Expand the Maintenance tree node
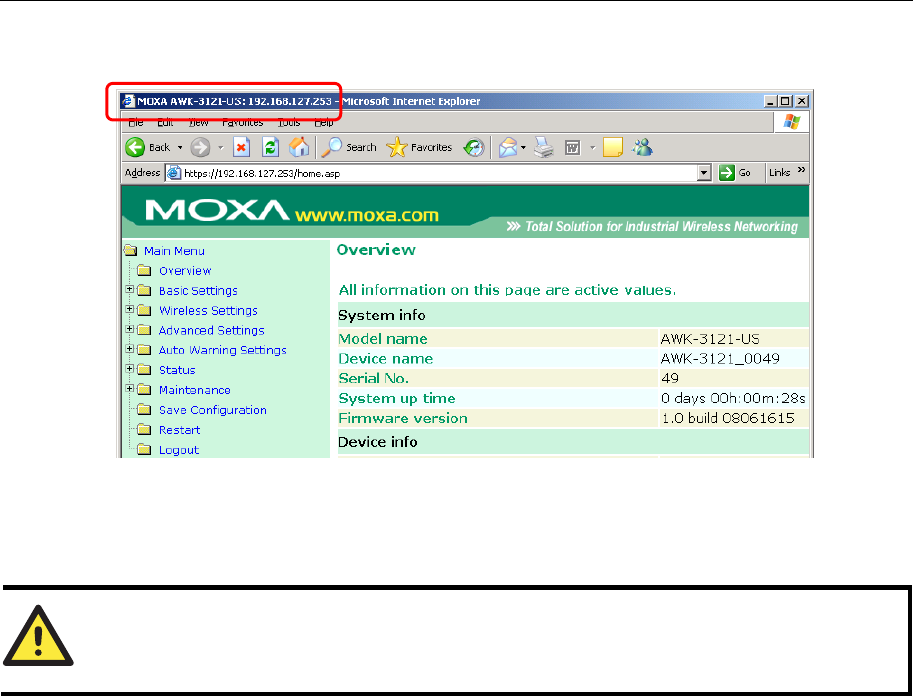 pos(130,388)
